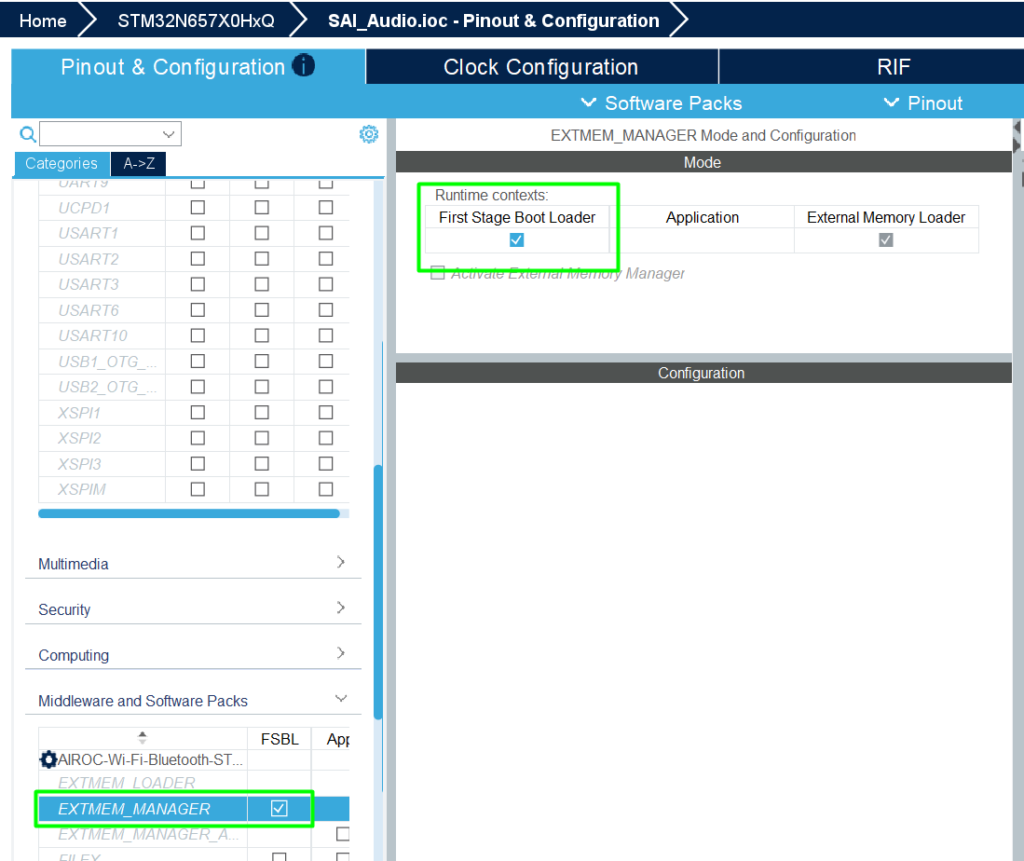
Task: Open the search field dropdown arrow
Action: (x=168, y=134)
